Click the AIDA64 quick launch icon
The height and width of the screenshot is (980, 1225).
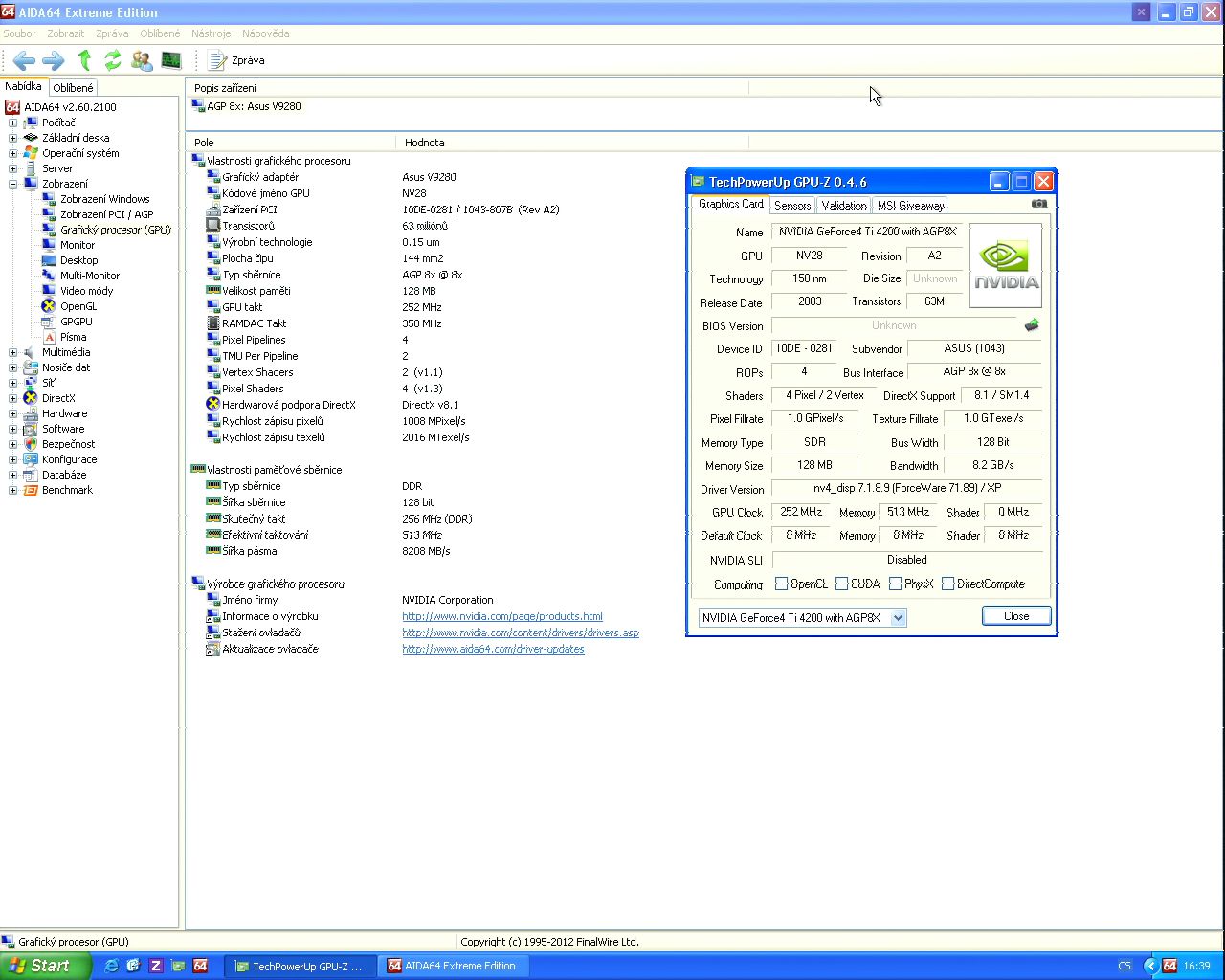point(200,966)
